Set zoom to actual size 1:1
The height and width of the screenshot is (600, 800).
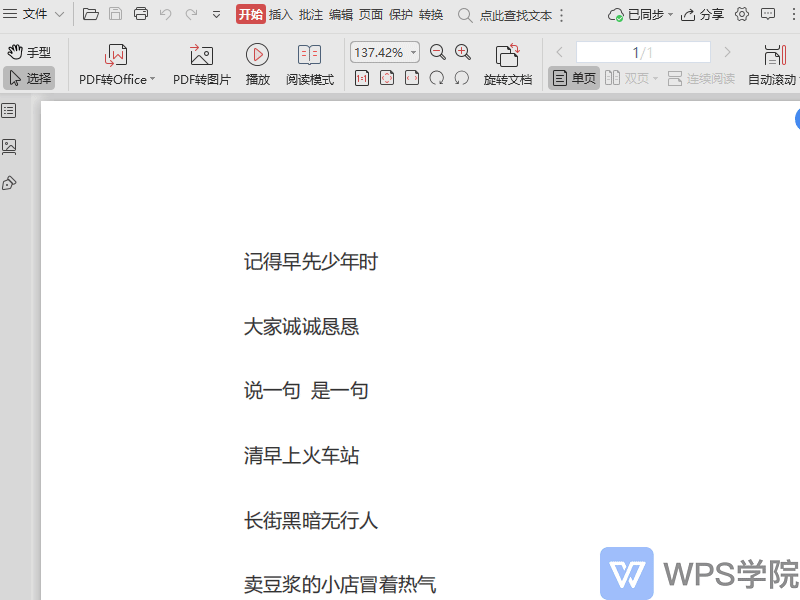(362, 77)
